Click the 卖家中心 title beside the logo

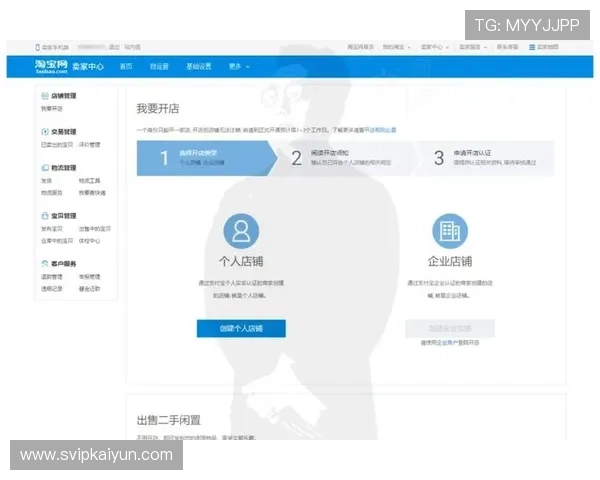tap(88, 67)
